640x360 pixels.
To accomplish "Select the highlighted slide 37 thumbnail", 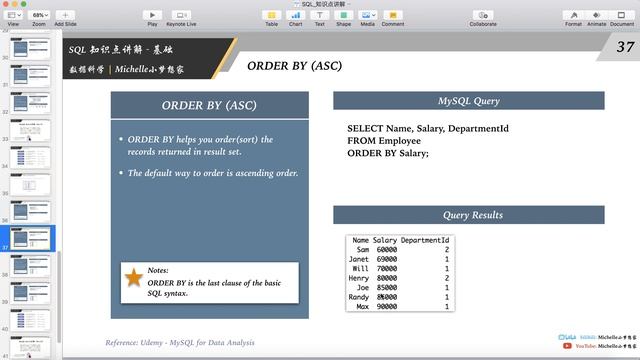I will (x=30, y=238).
